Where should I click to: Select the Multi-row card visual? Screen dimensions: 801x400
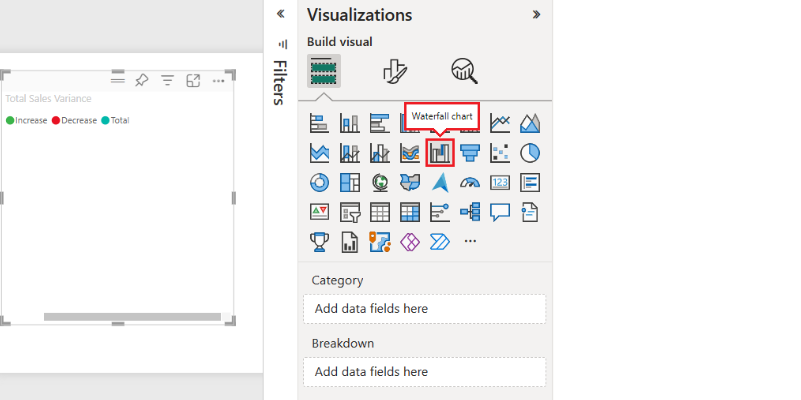(530, 182)
